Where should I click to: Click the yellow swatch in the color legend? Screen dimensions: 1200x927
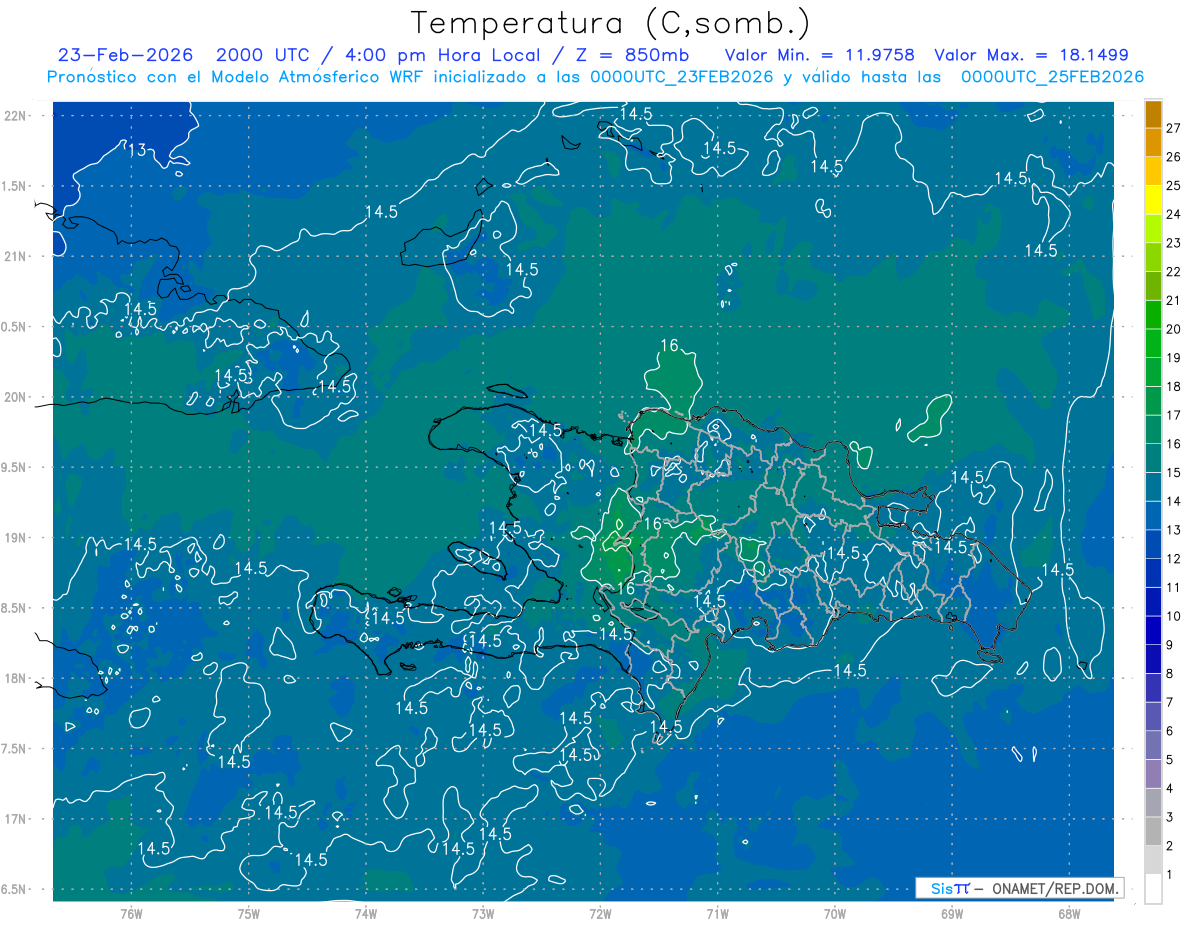pos(1153,200)
